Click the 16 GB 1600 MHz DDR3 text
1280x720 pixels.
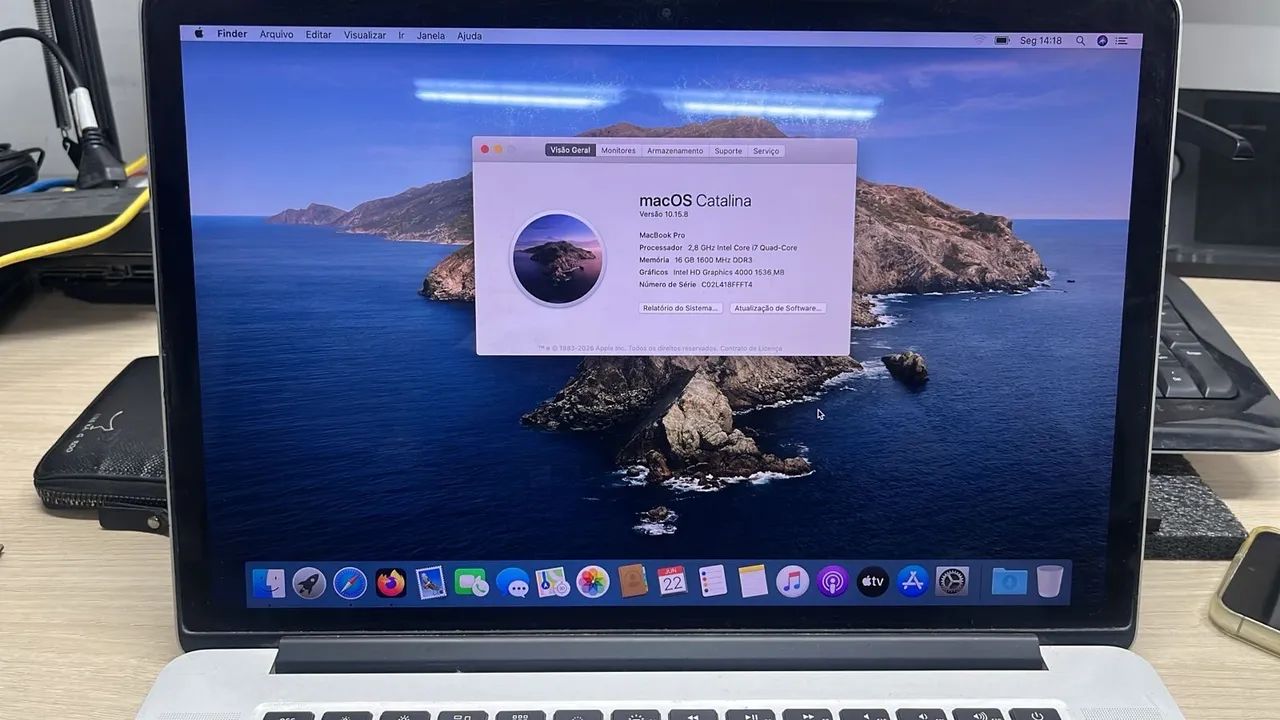click(x=713, y=259)
